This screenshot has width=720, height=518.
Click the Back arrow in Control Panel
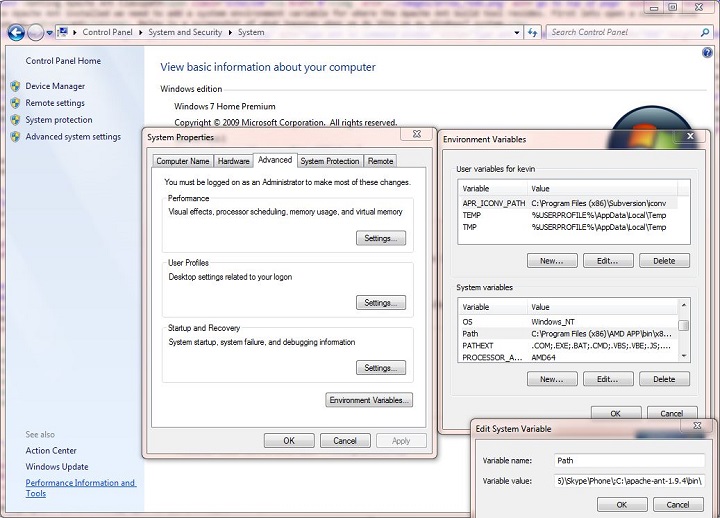tap(16, 32)
